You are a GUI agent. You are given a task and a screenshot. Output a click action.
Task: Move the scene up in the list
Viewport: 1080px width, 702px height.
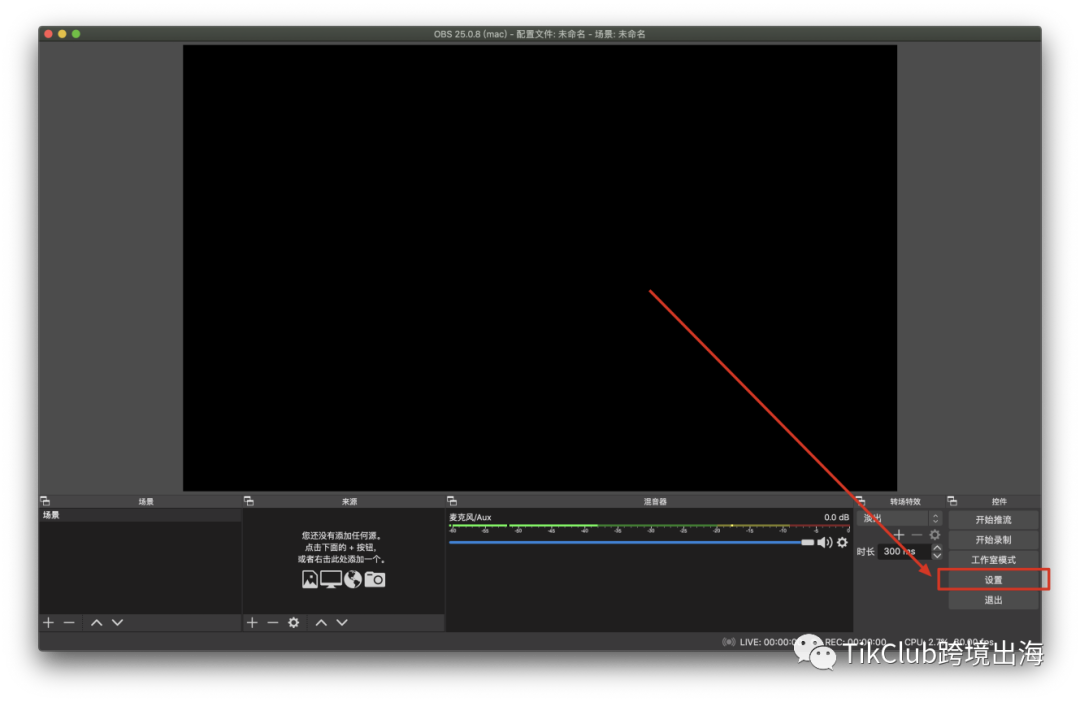click(x=96, y=623)
